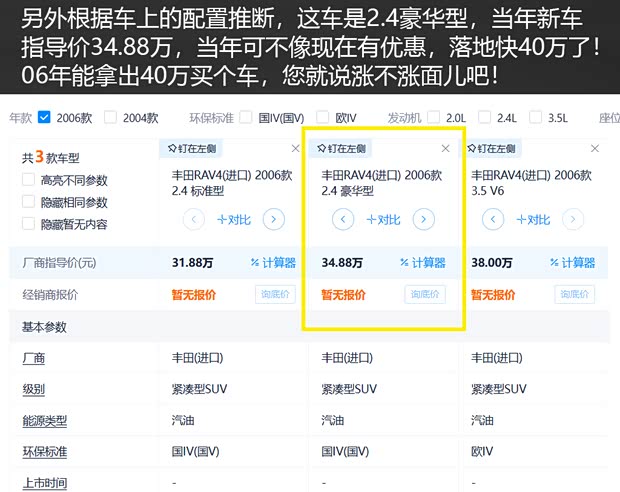The image size is (620, 492).
Task: Click the 欧IV value in 环保标准 row
Action: [x=482, y=451]
